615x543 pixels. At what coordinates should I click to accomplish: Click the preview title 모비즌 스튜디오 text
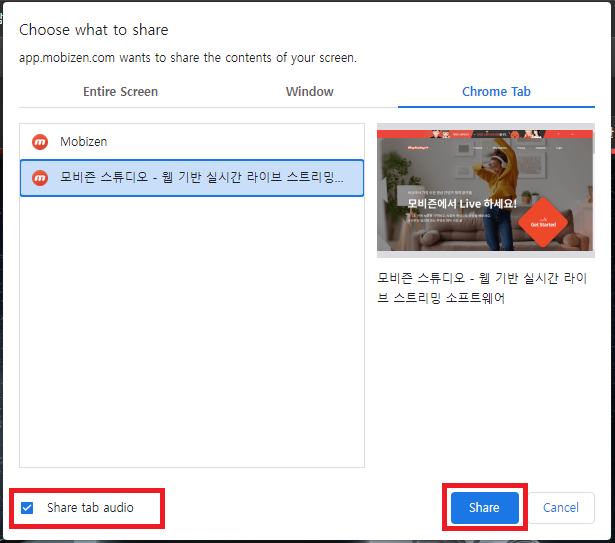[482, 288]
